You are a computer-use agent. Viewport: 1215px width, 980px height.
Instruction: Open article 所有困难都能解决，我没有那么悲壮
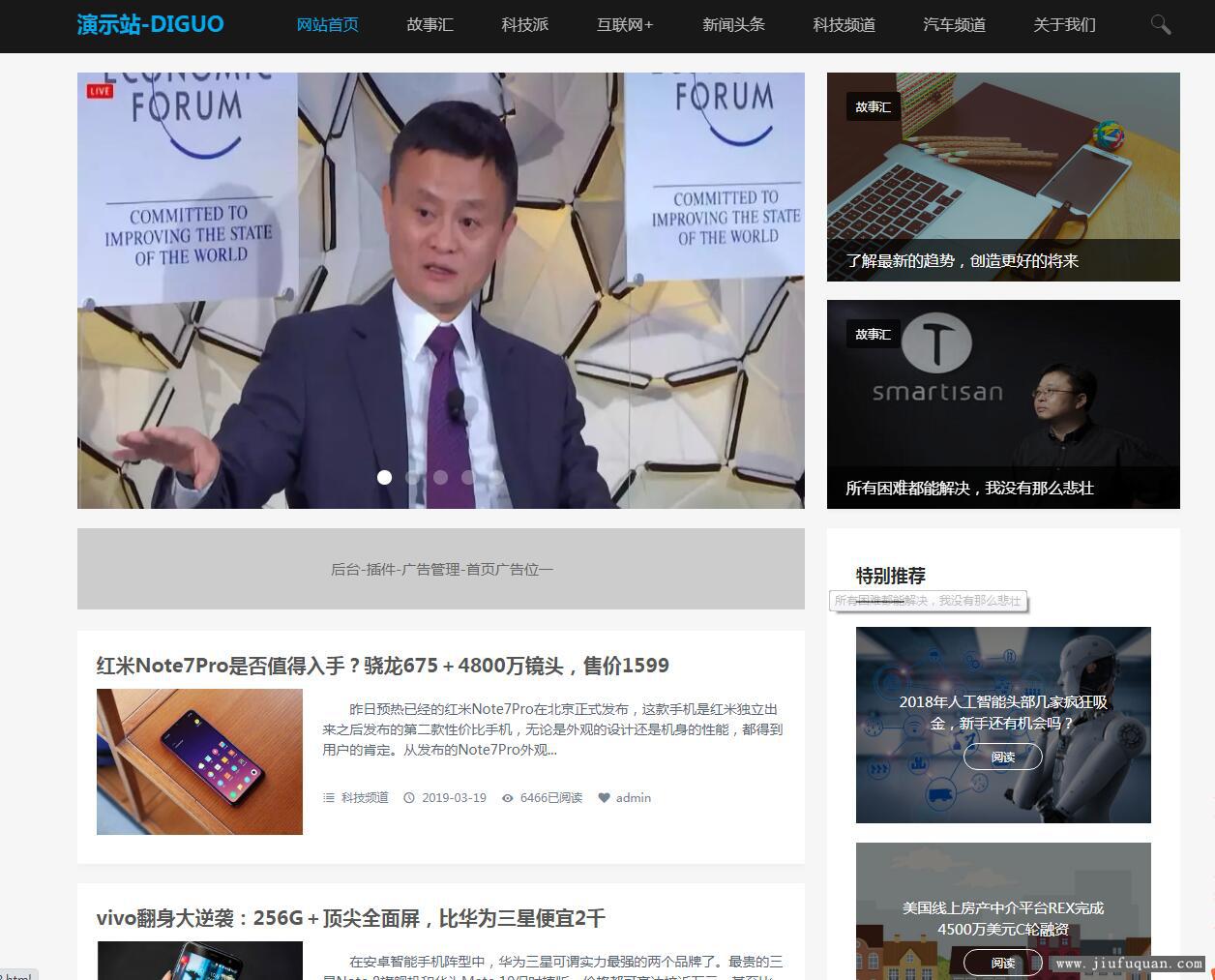pyautogui.click(x=969, y=488)
